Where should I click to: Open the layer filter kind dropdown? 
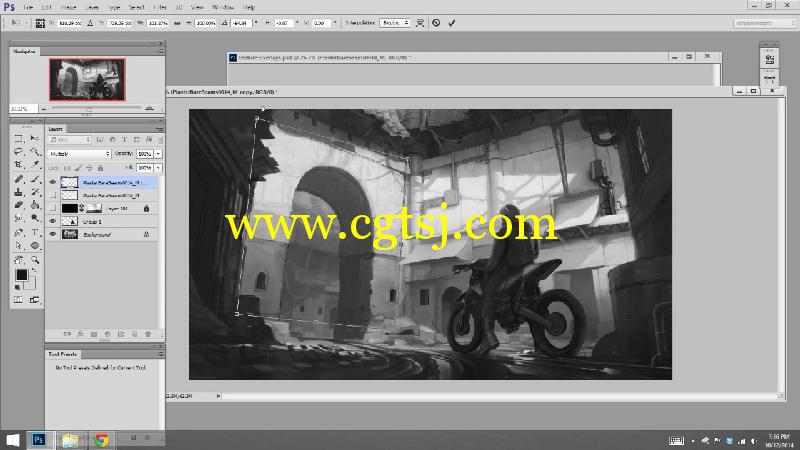click(70, 139)
